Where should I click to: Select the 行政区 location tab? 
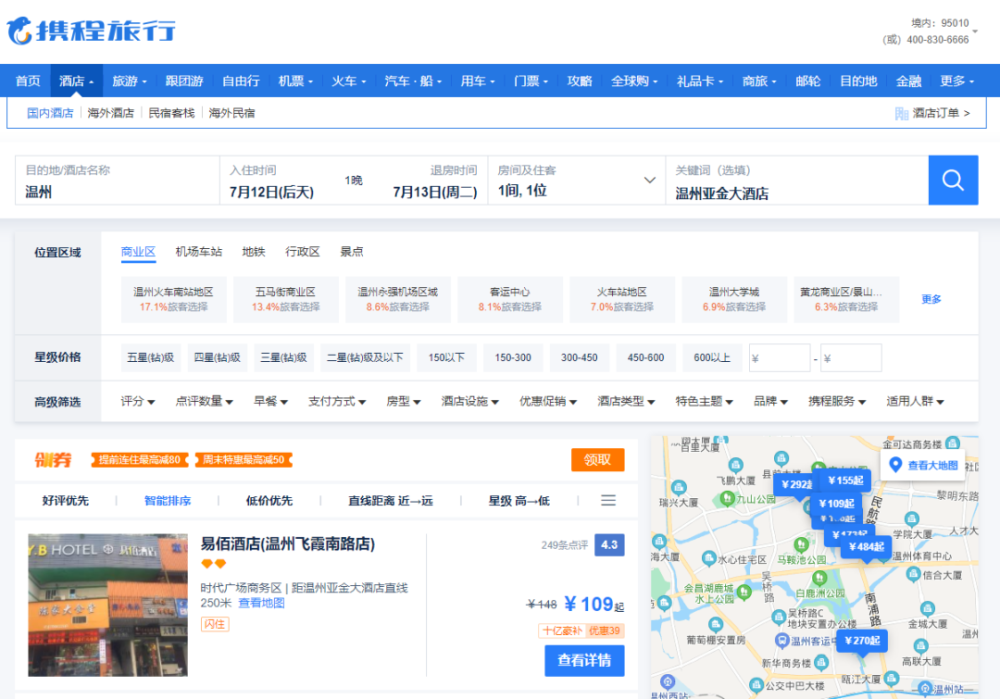tap(302, 252)
